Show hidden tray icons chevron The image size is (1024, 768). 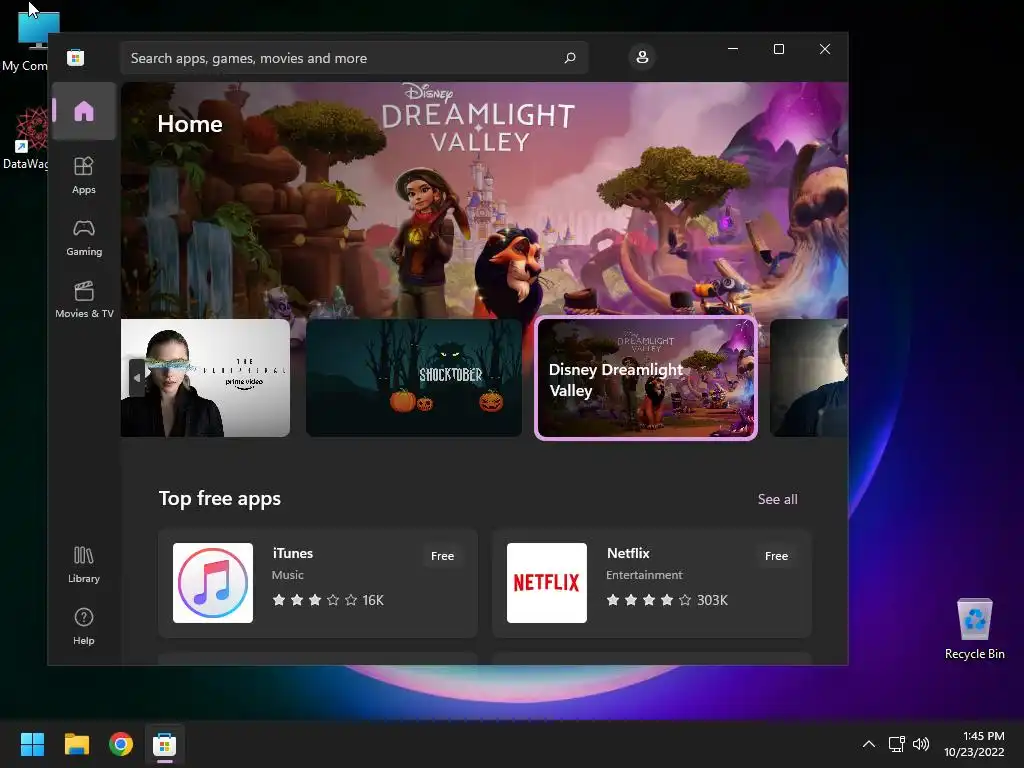pos(869,744)
